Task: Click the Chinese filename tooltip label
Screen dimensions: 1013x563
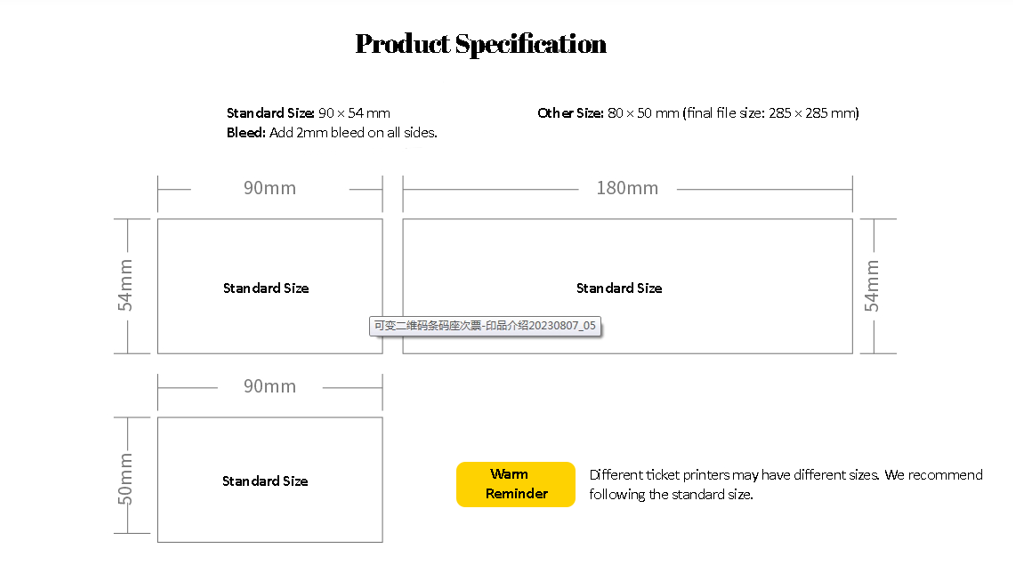Action: coord(485,326)
